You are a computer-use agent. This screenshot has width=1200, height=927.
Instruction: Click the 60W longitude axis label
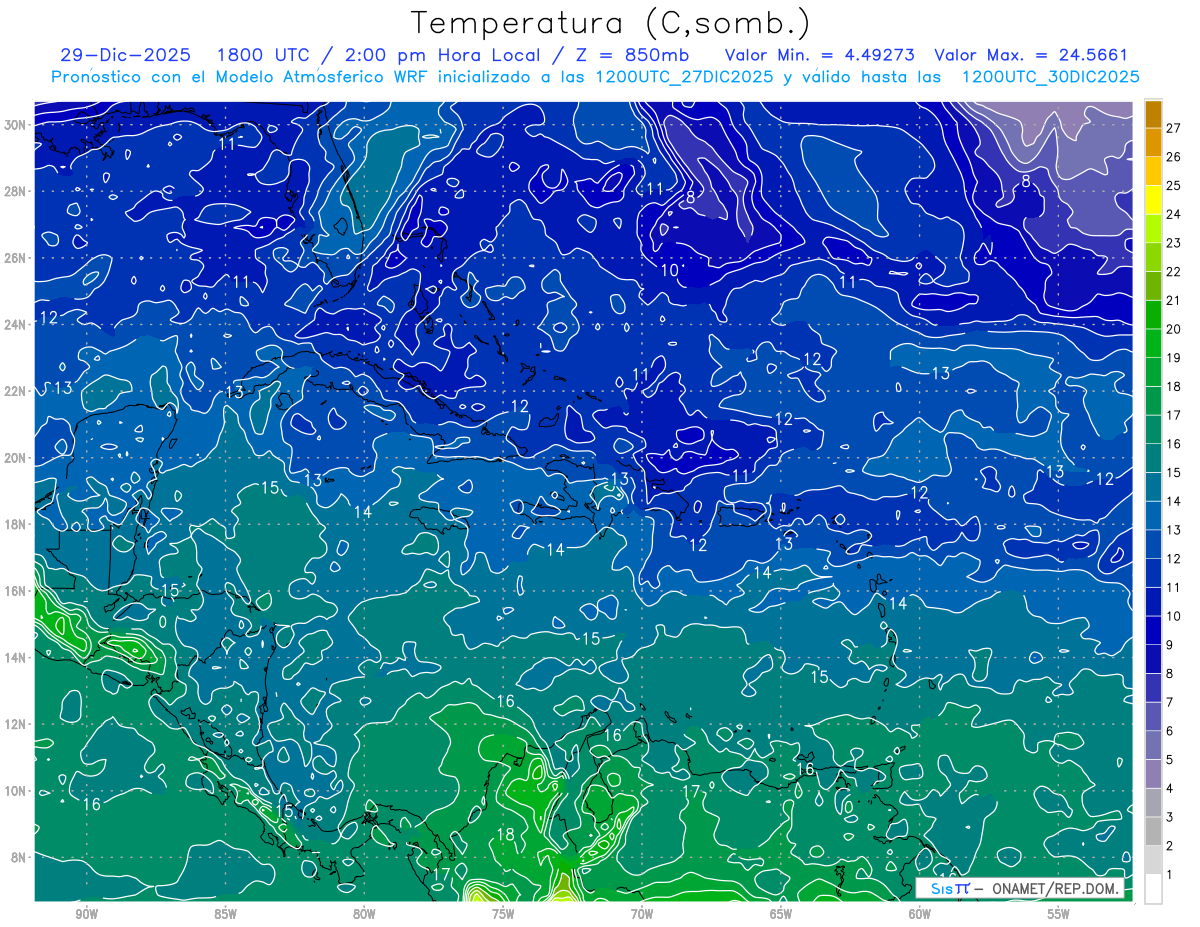[x=920, y=915]
